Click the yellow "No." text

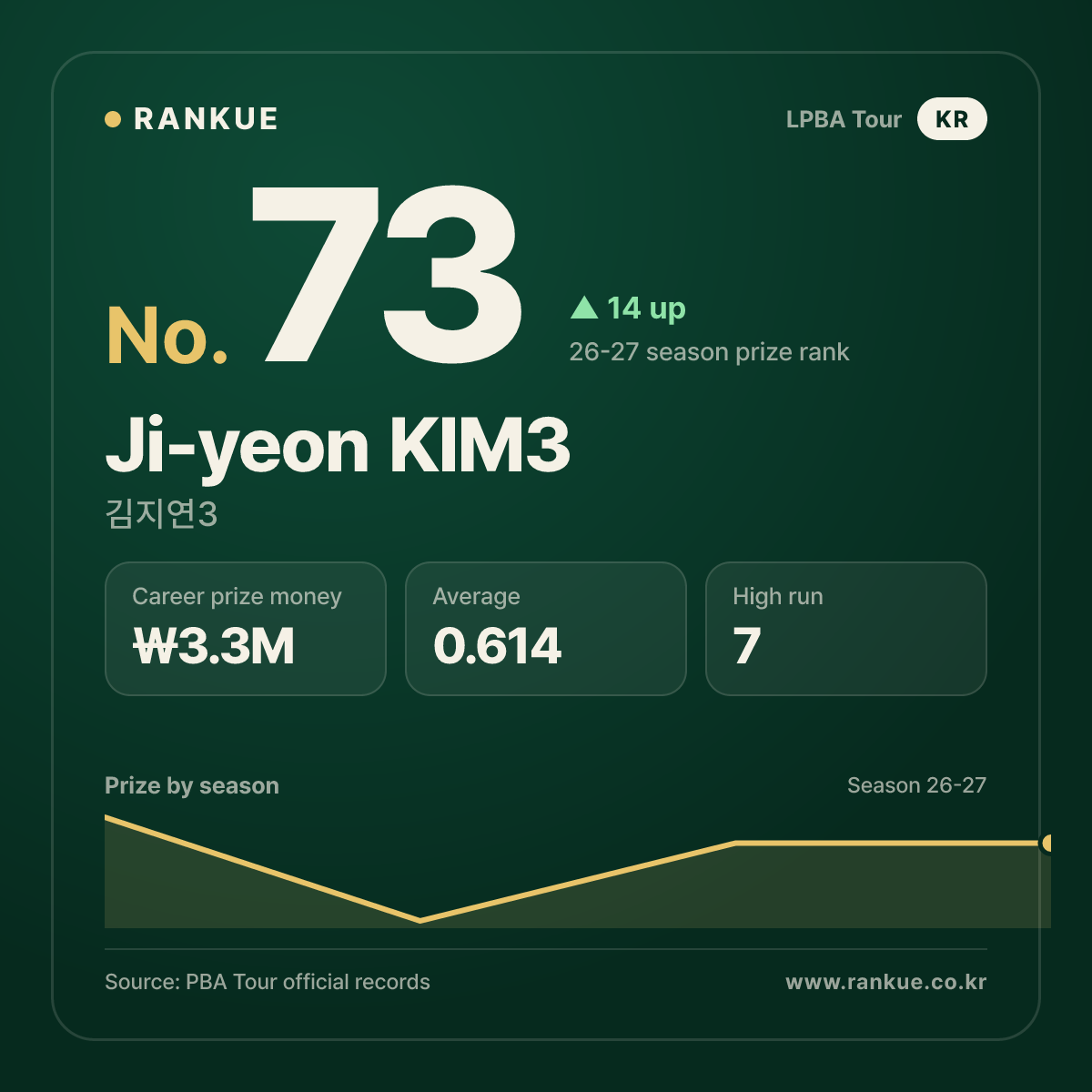tap(167, 335)
